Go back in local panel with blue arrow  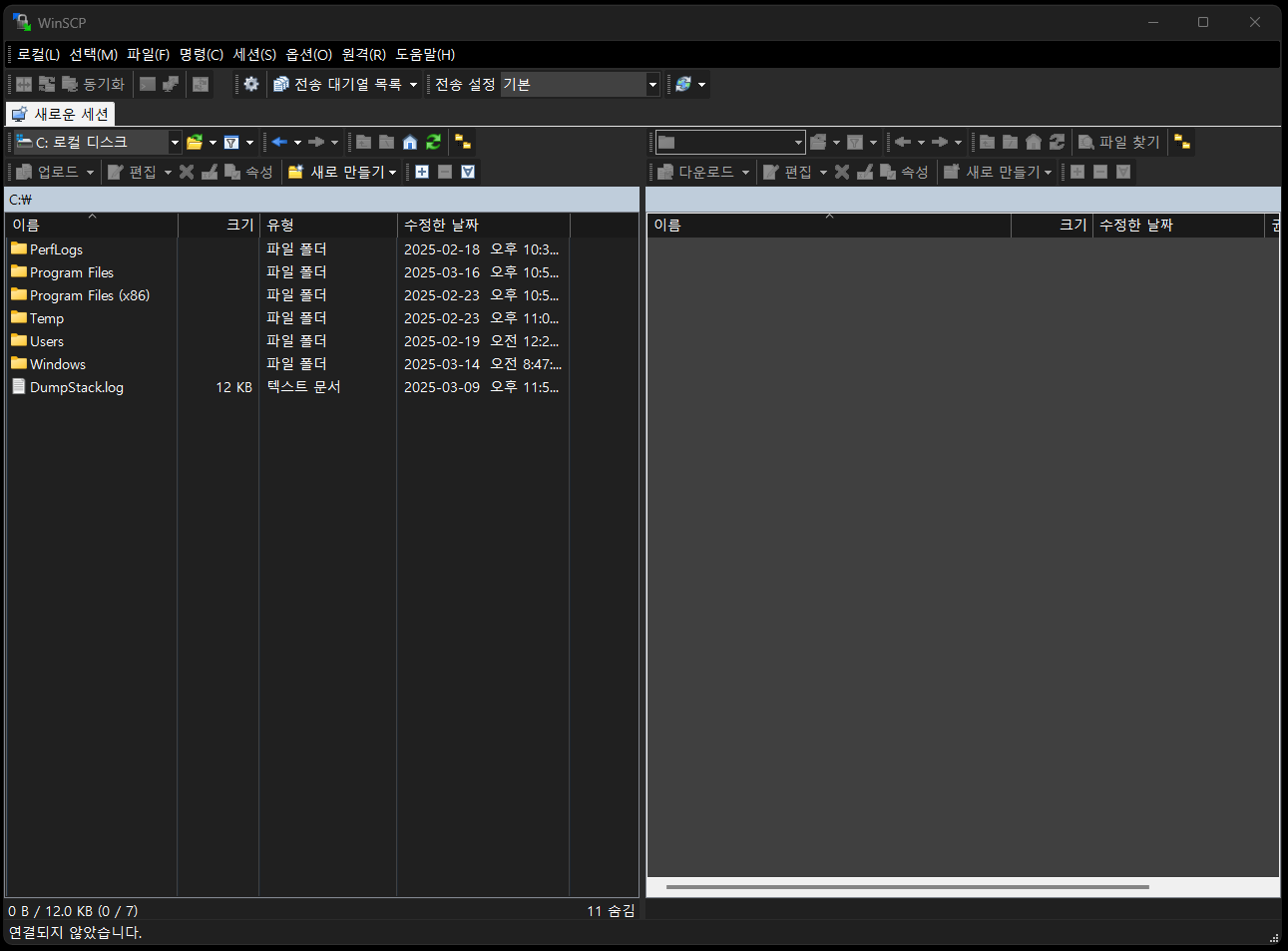tap(279, 143)
